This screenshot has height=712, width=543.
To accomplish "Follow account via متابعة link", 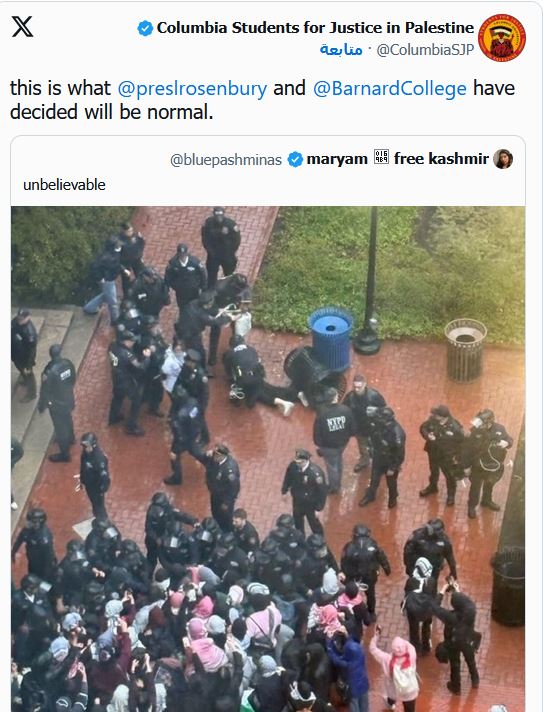I will pyautogui.click(x=341, y=49).
